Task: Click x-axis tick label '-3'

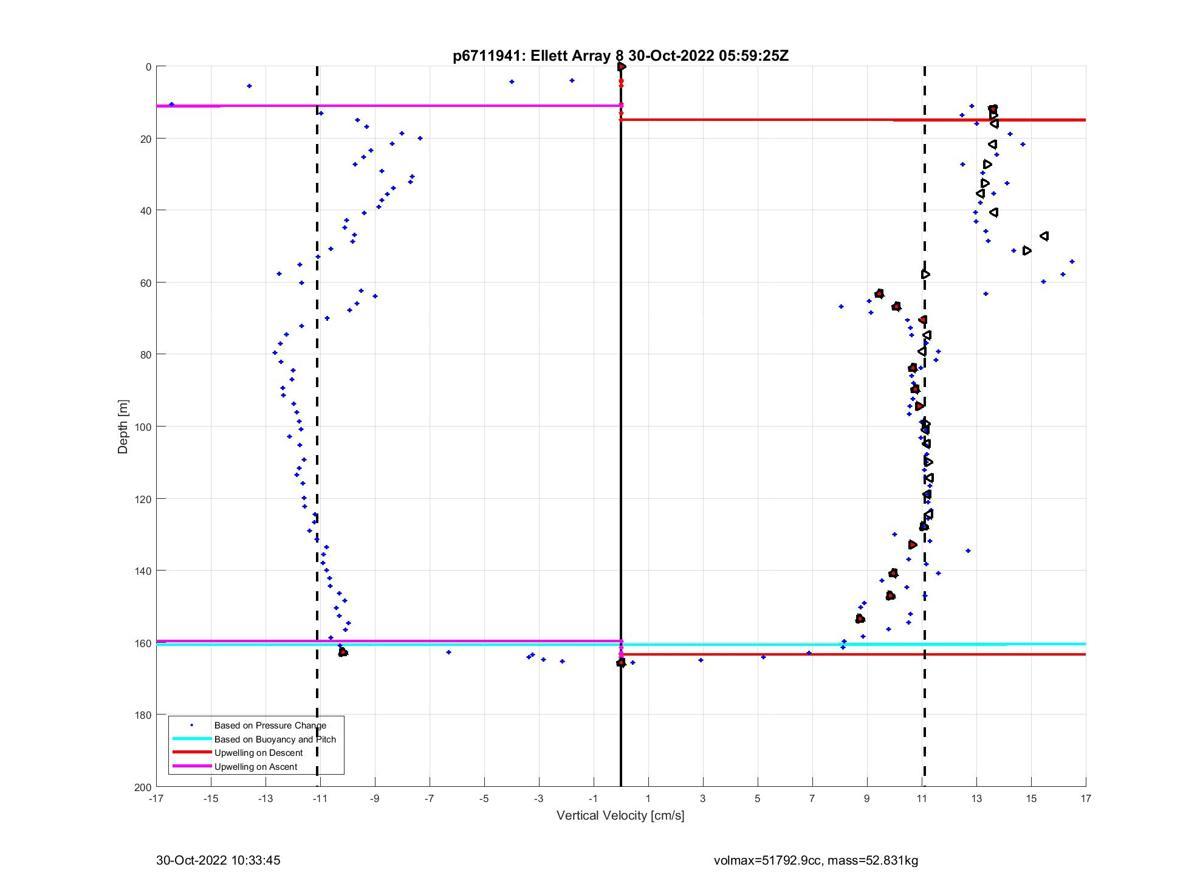Action: coord(539,798)
